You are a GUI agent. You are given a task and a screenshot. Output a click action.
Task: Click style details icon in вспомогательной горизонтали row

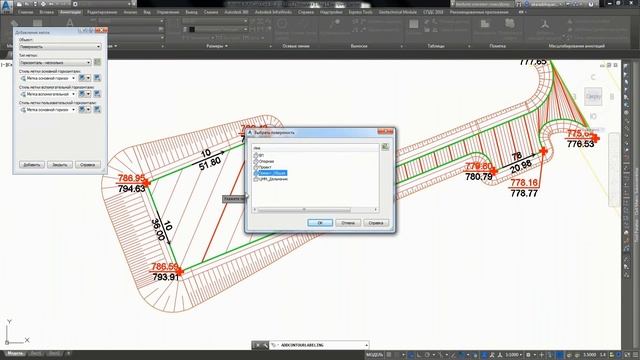tap(97, 93)
